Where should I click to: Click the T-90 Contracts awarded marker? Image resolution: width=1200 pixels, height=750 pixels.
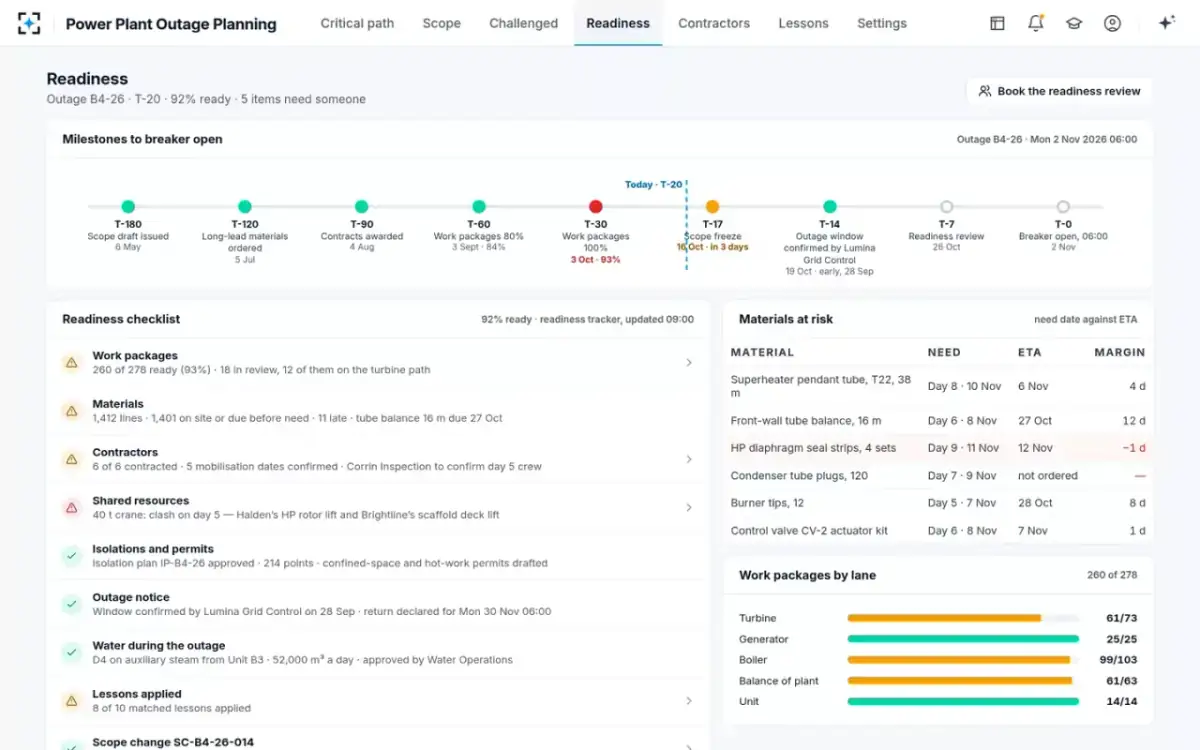click(x=362, y=207)
